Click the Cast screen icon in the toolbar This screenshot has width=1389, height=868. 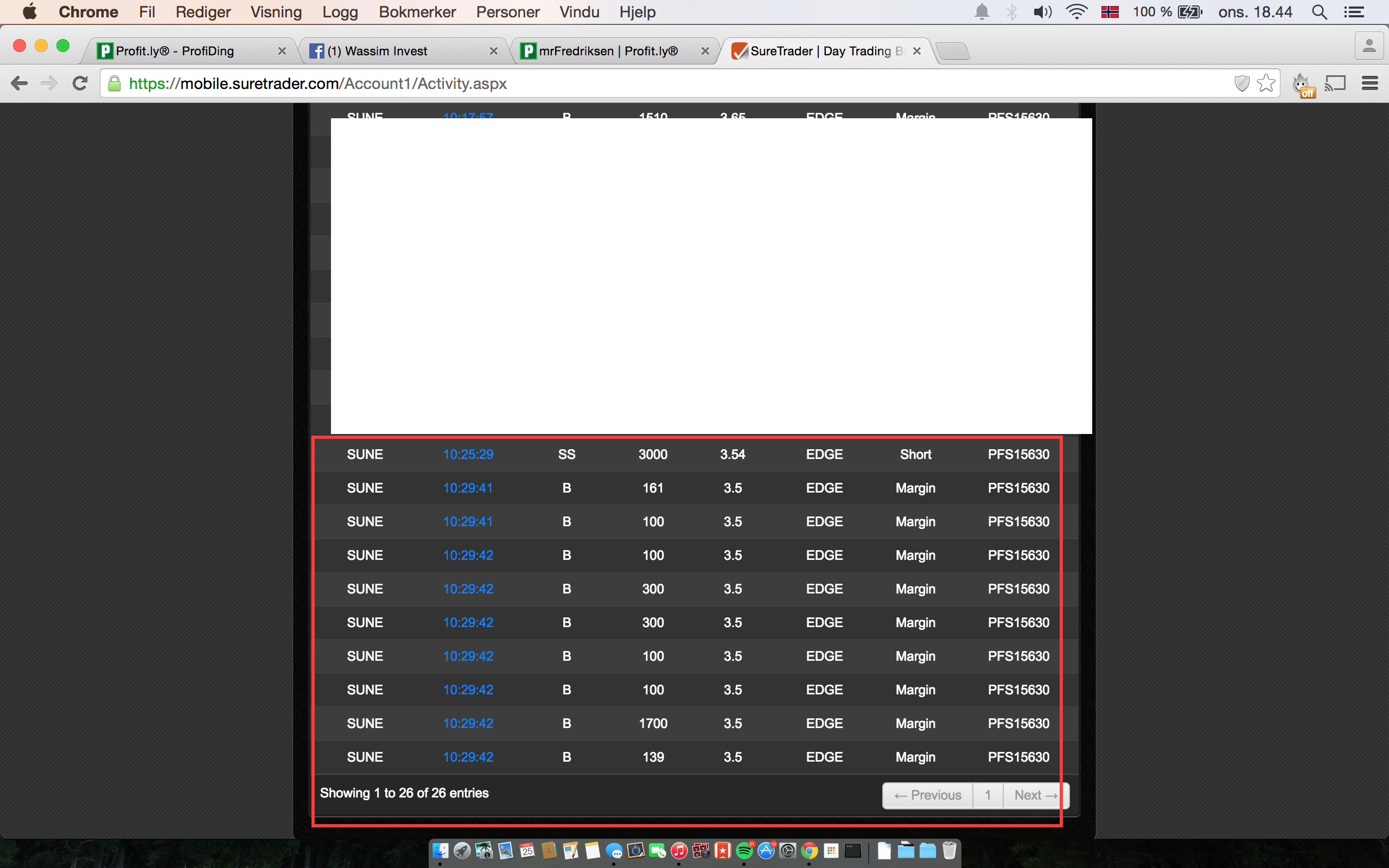pyautogui.click(x=1335, y=84)
